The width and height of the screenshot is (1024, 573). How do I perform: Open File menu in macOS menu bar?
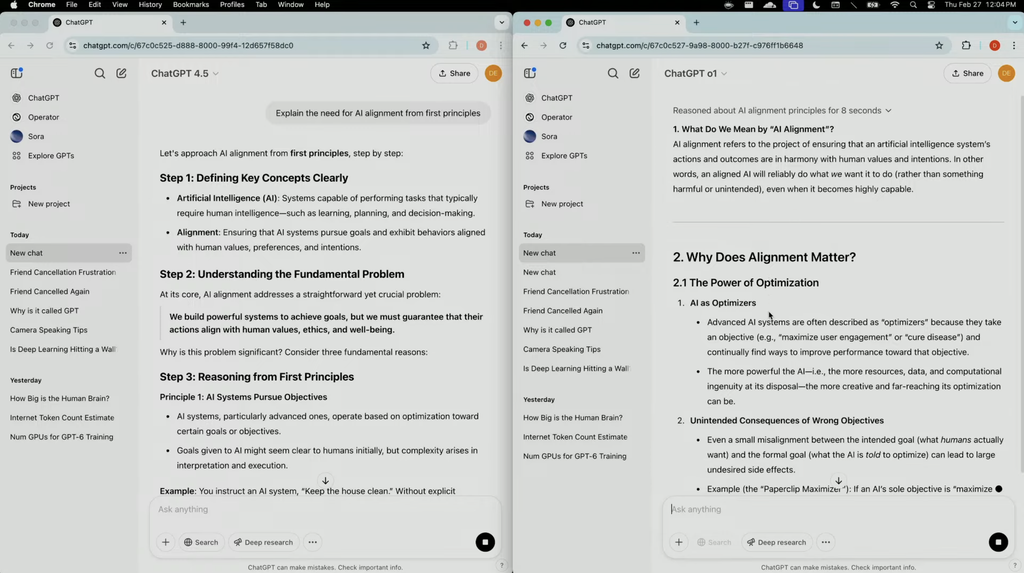[72, 5]
